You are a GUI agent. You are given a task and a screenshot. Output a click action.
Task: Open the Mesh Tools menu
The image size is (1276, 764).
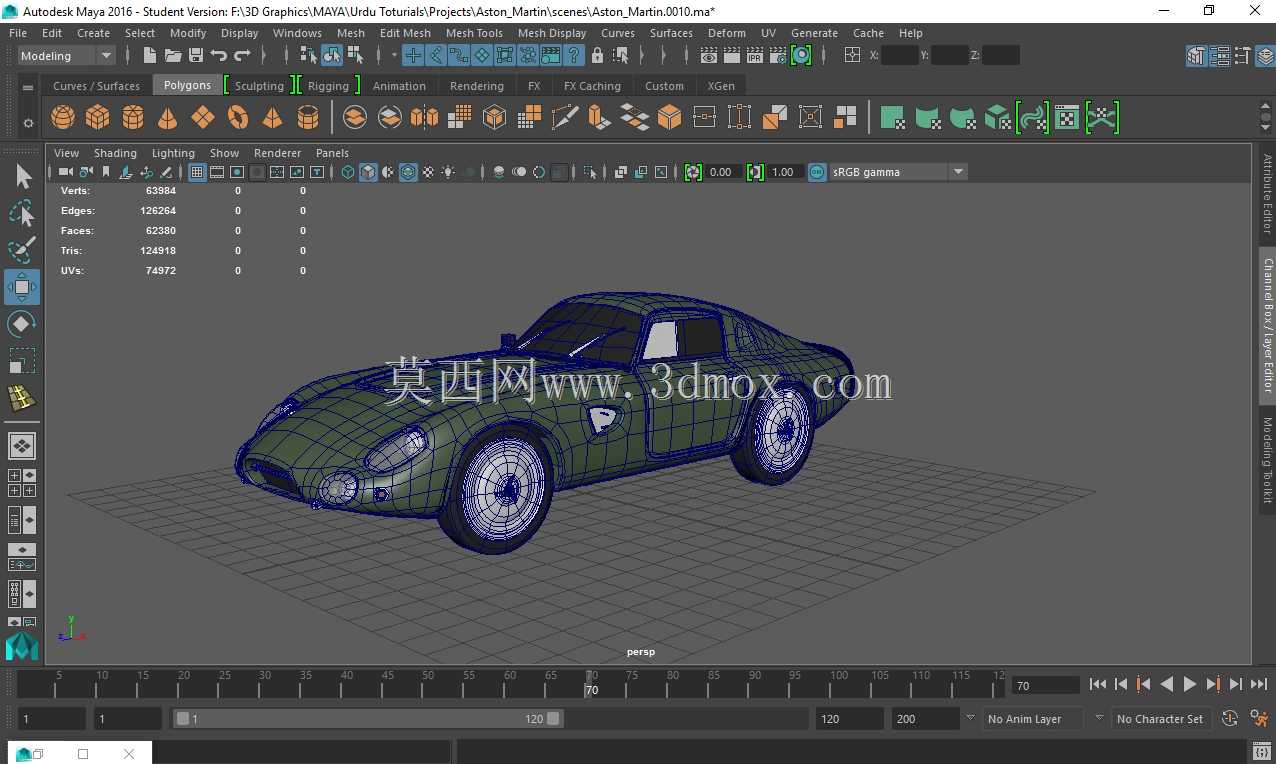point(474,33)
